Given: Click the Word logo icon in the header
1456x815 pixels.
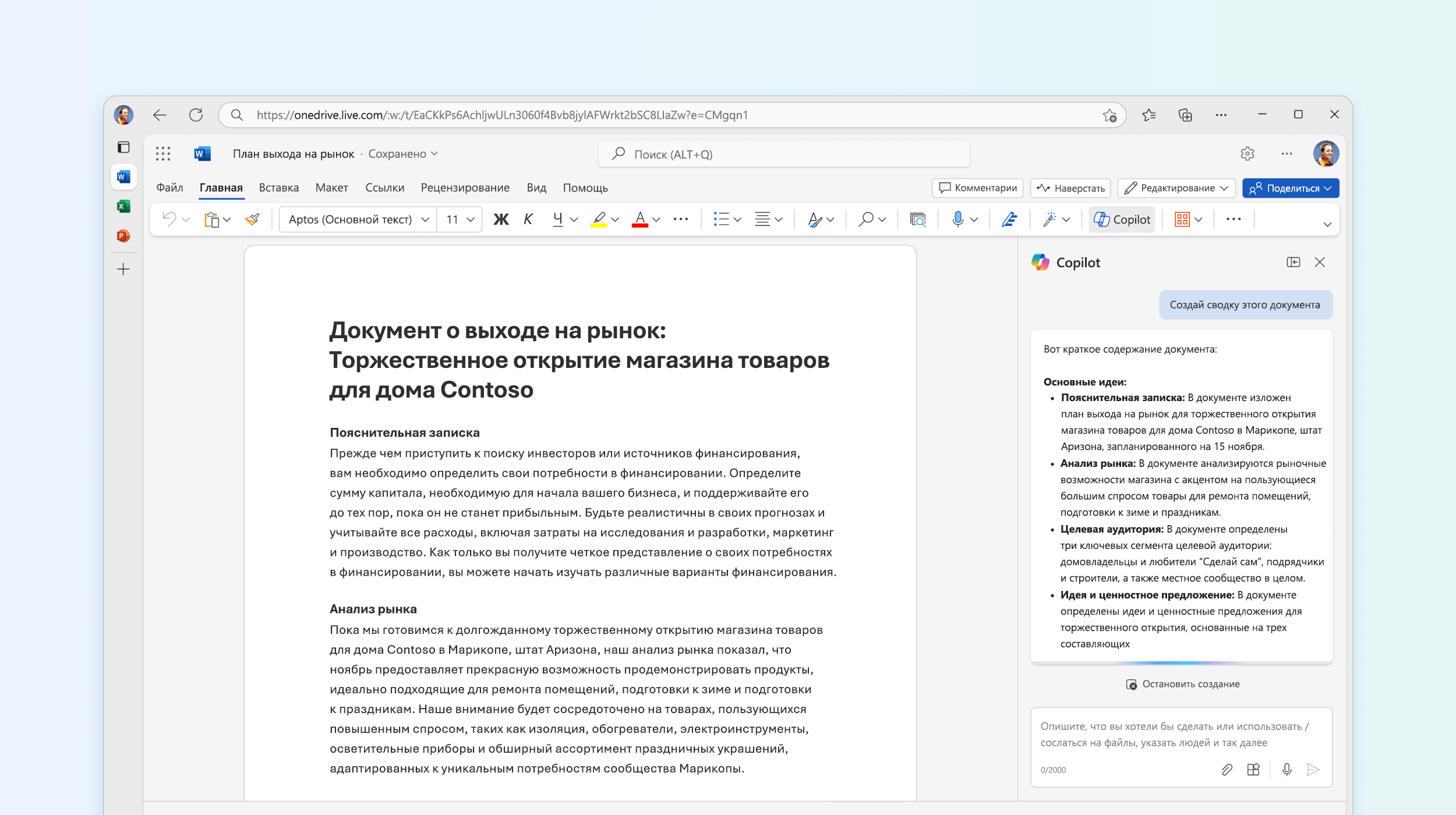Looking at the screenshot, I should pos(202,154).
